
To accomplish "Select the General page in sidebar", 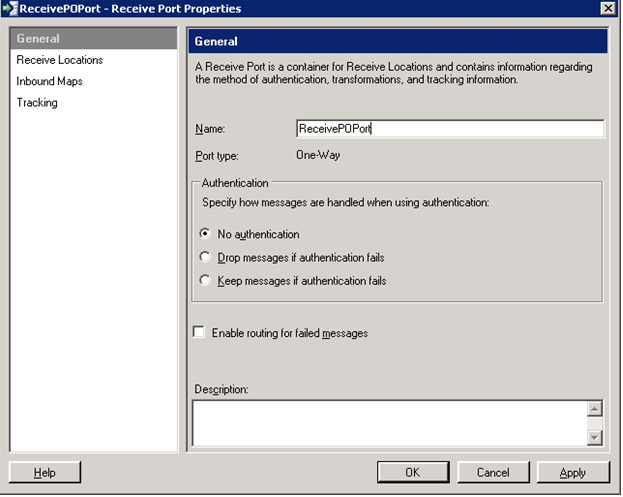I will (x=38, y=39).
